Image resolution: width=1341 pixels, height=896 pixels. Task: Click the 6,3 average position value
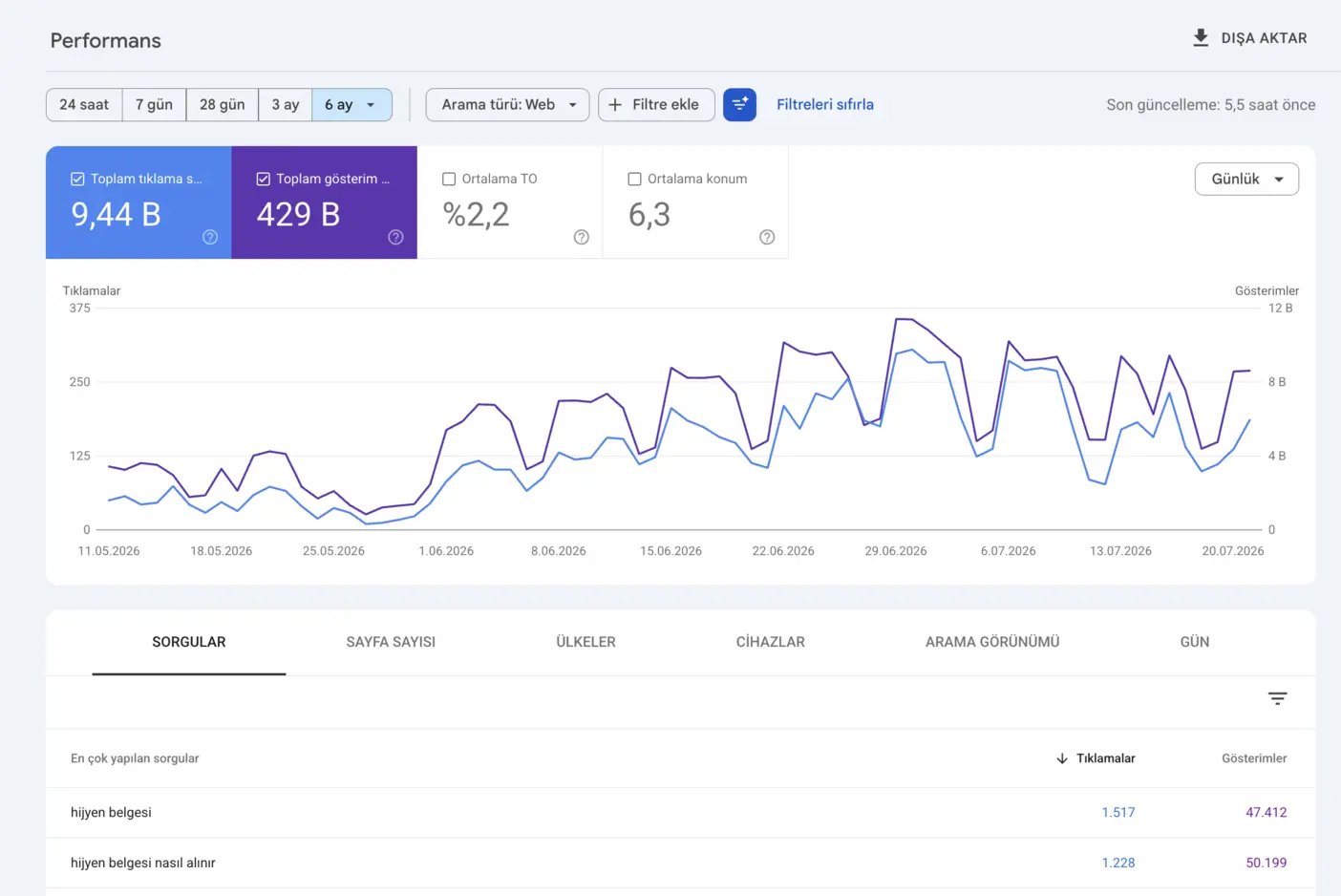point(649,215)
